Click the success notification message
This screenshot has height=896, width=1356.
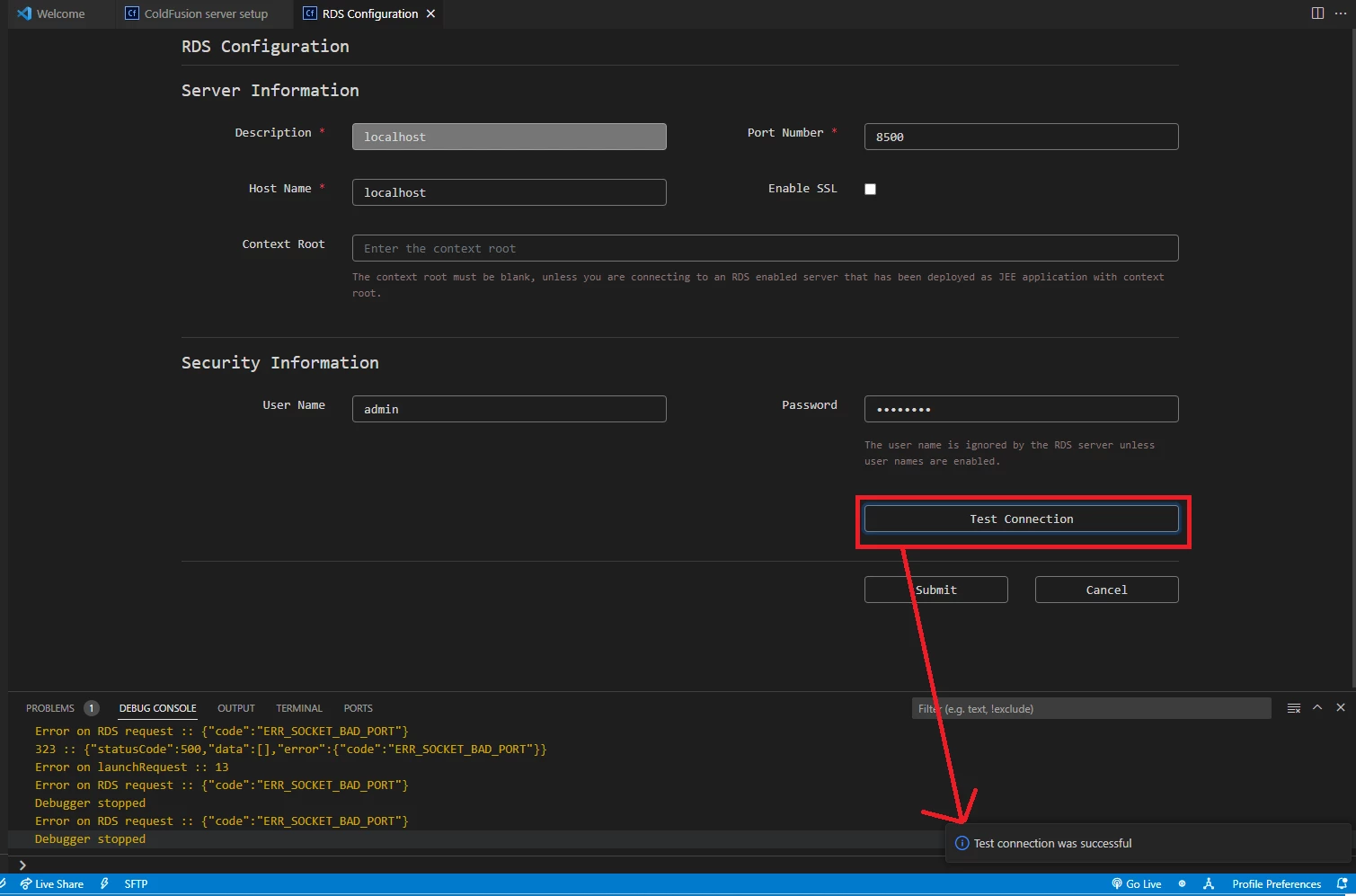point(1052,843)
